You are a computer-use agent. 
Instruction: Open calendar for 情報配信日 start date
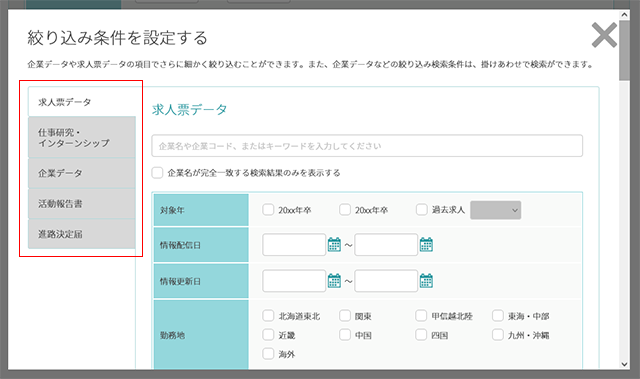tap(334, 245)
